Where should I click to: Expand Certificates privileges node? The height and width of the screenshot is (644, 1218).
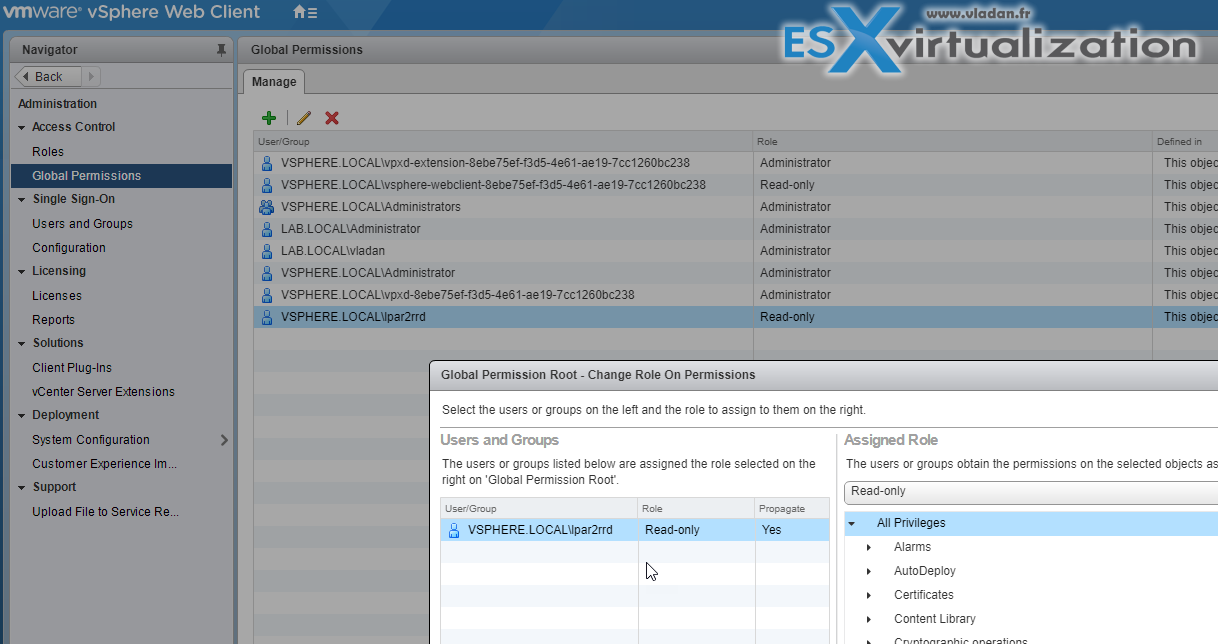[869, 596]
